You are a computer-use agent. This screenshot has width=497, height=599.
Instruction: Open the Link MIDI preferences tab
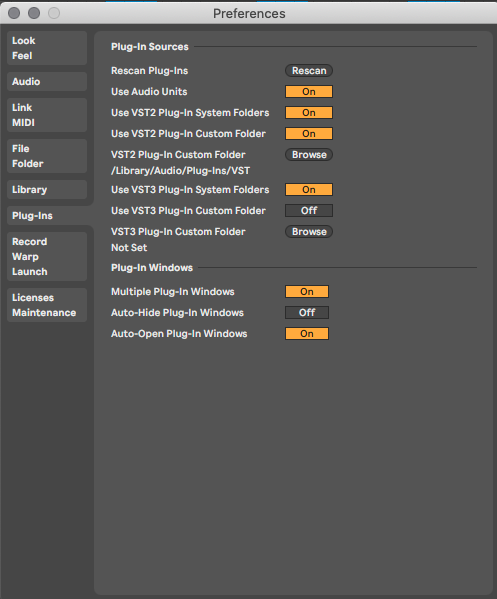click(x=47, y=115)
